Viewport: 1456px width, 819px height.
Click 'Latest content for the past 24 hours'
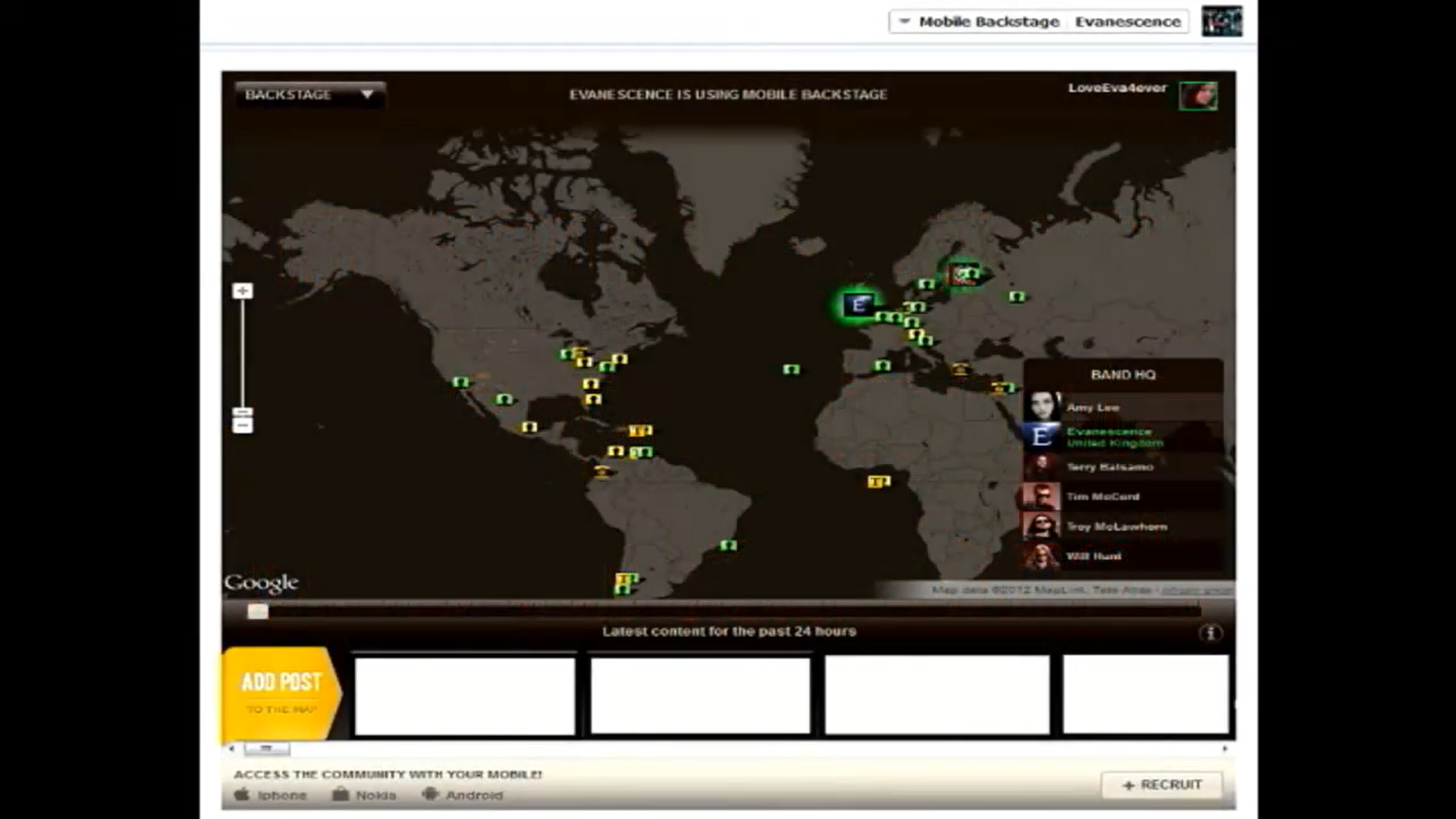(729, 631)
